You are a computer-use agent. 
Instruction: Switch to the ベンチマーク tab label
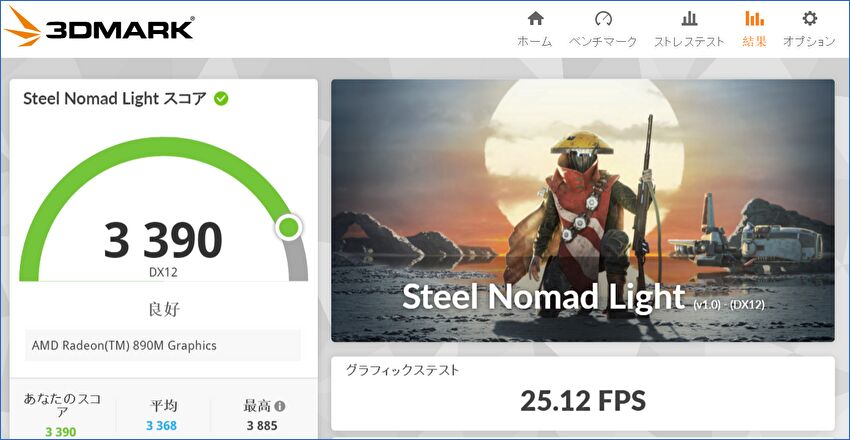pyautogui.click(x=603, y=41)
